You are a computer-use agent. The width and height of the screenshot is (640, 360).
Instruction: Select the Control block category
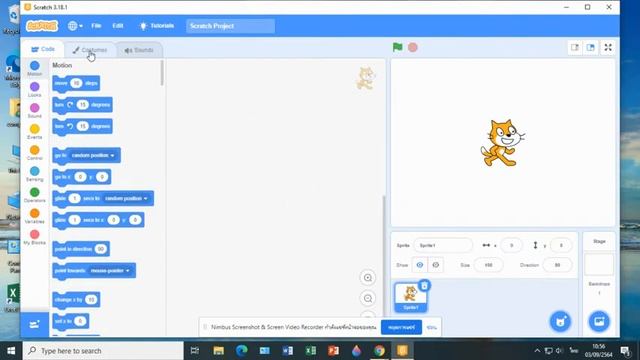(x=35, y=153)
